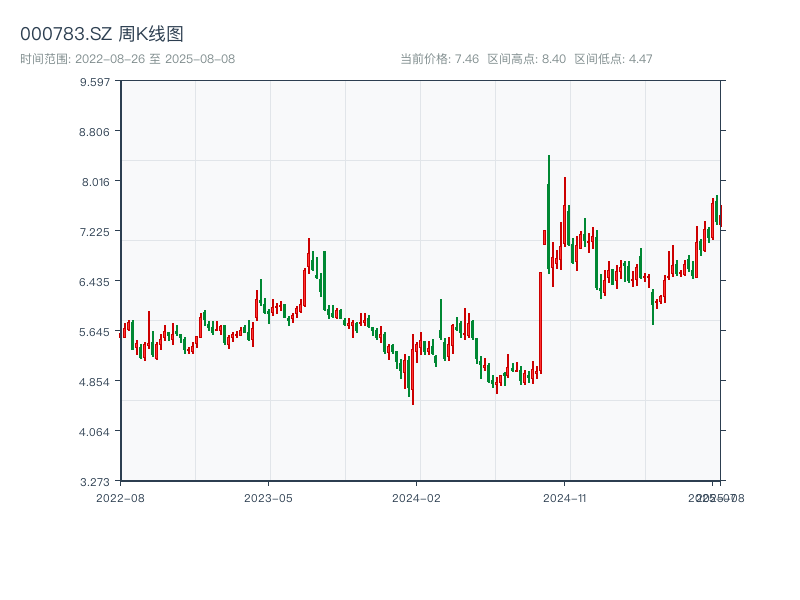Click the time range text starting 2022-08-26
This screenshot has height=600, width=800.
[128, 59]
